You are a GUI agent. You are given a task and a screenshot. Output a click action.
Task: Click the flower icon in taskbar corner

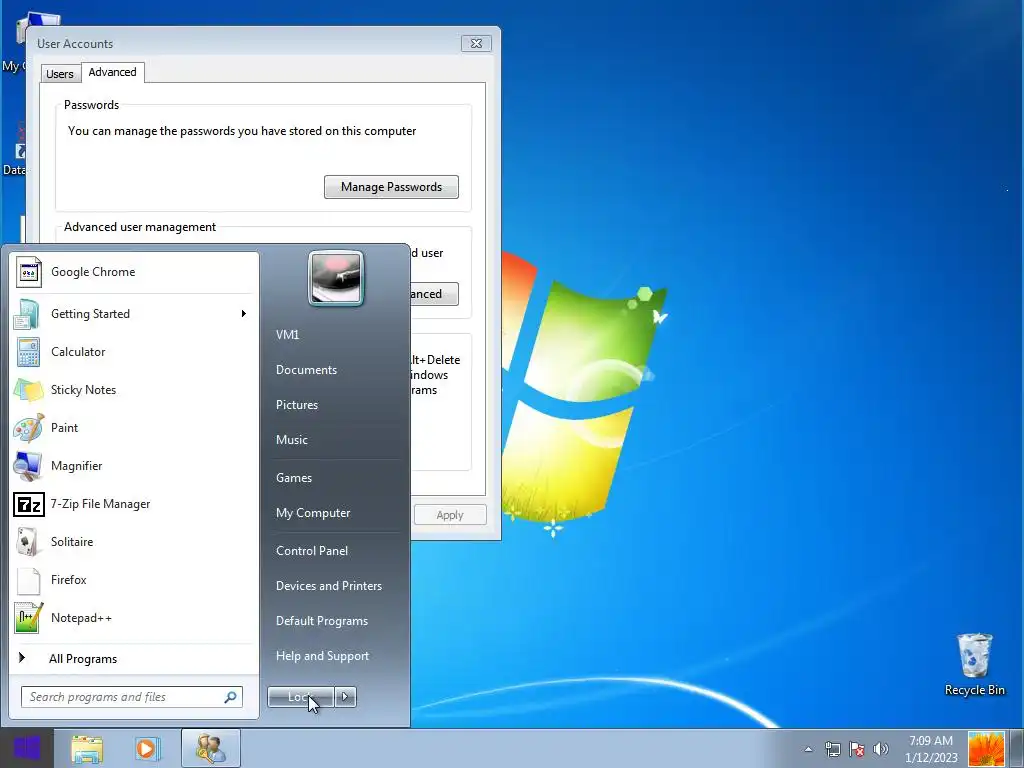click(x=986, y=749)
